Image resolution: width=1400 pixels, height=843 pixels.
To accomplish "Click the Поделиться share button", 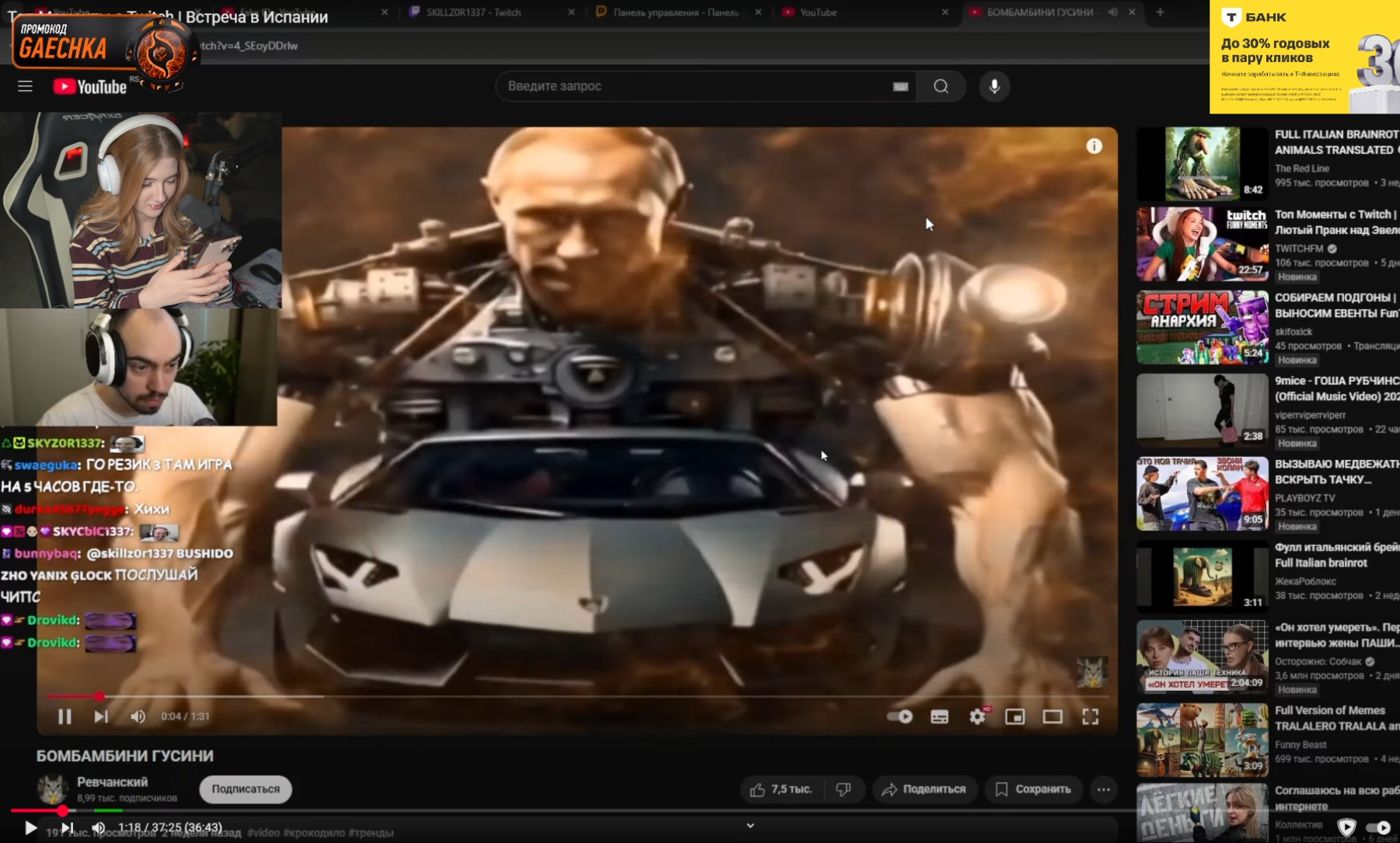I will (923, 789).
